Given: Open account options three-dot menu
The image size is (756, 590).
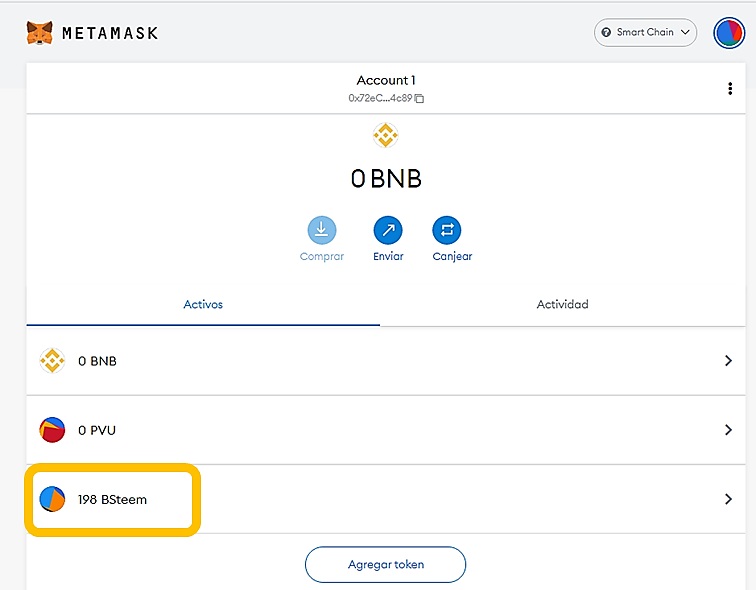Looking at the screenshot, I should point(730,89).
